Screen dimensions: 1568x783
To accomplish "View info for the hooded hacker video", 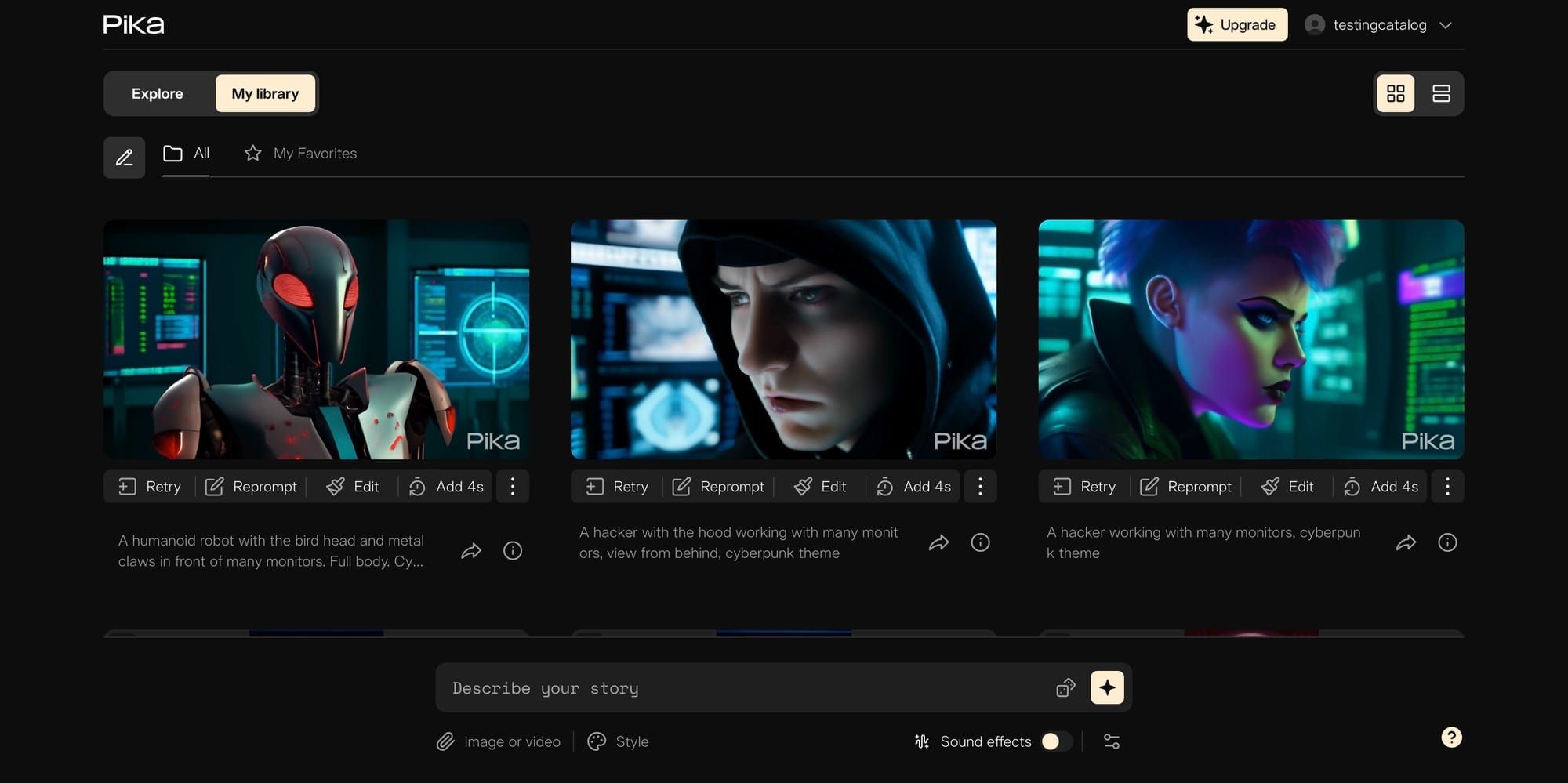I will click(x=980, y=542).
